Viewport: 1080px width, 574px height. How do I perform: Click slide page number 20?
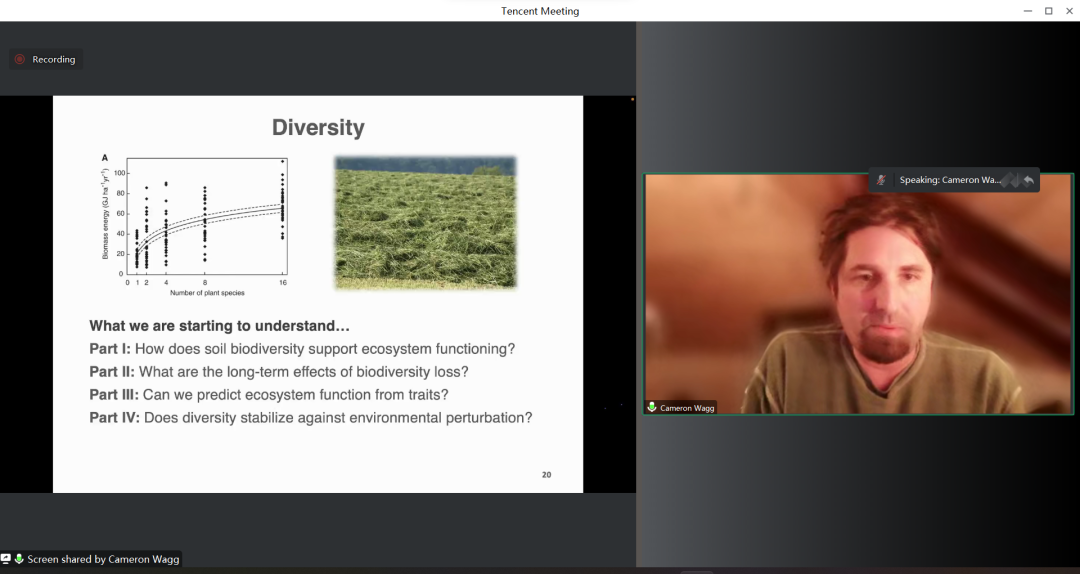point(546,475)
